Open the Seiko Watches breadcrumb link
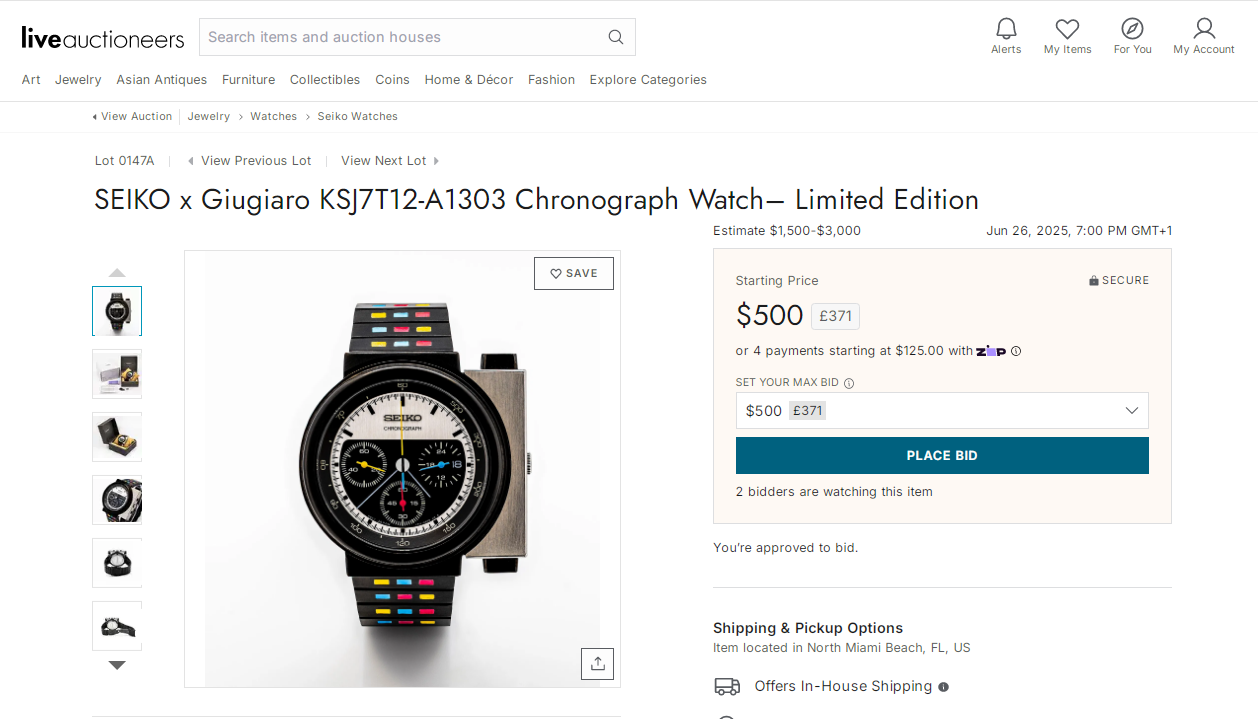The width and height of the screenshot is (1258, 719). 357,116
